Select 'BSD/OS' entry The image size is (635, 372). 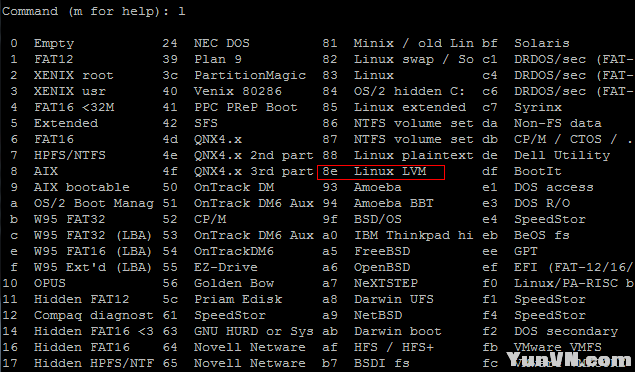click(x=377, y=219)
